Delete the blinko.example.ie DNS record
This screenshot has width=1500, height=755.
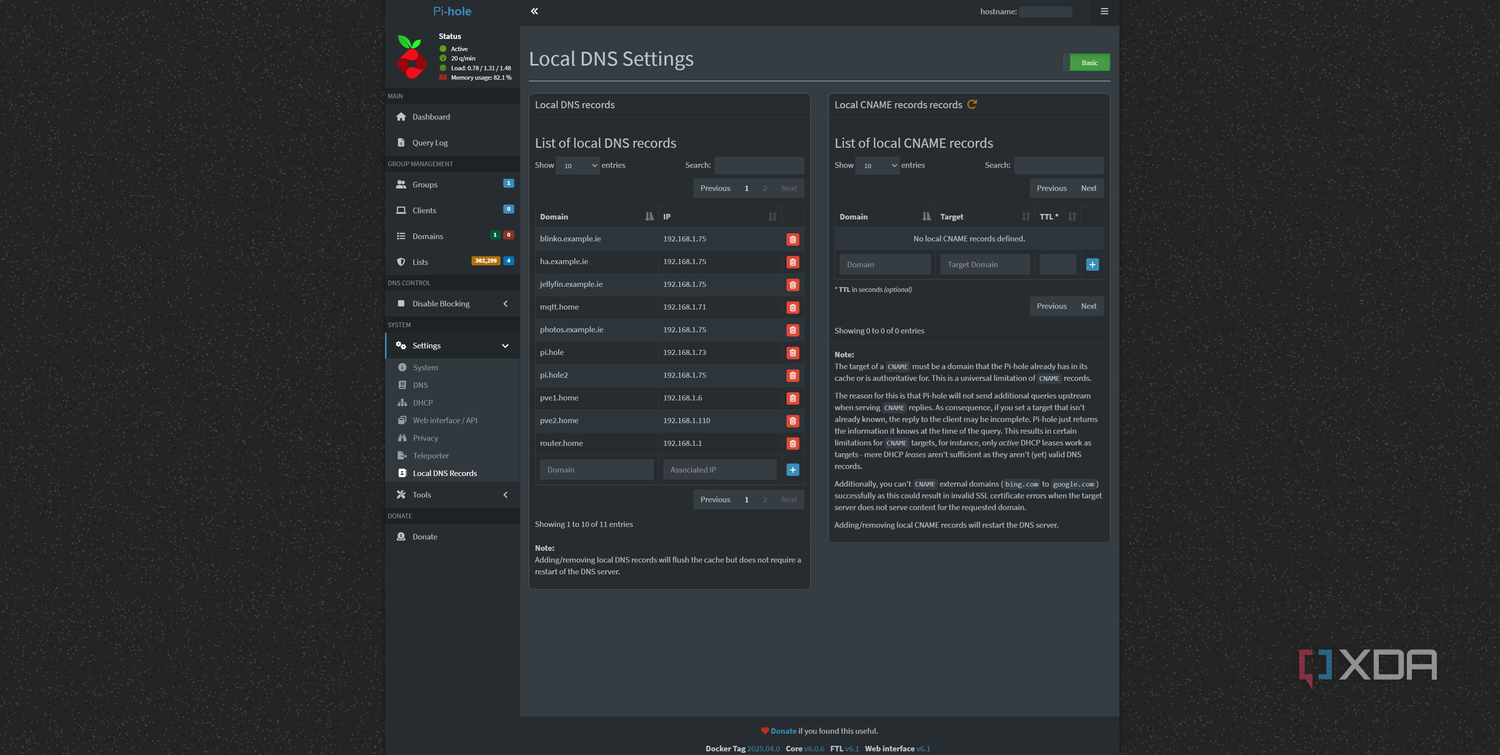pyautogui.click(x=792, y=239)
